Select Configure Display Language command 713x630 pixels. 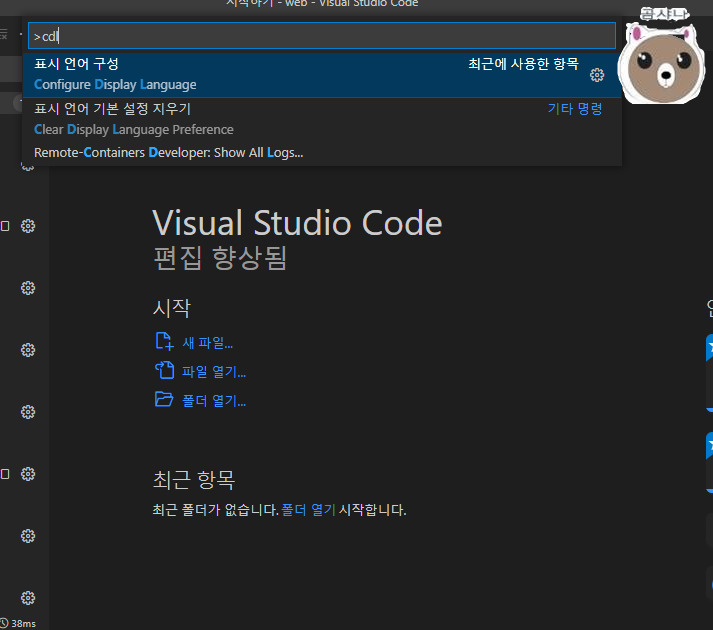[x=321, y=75]
